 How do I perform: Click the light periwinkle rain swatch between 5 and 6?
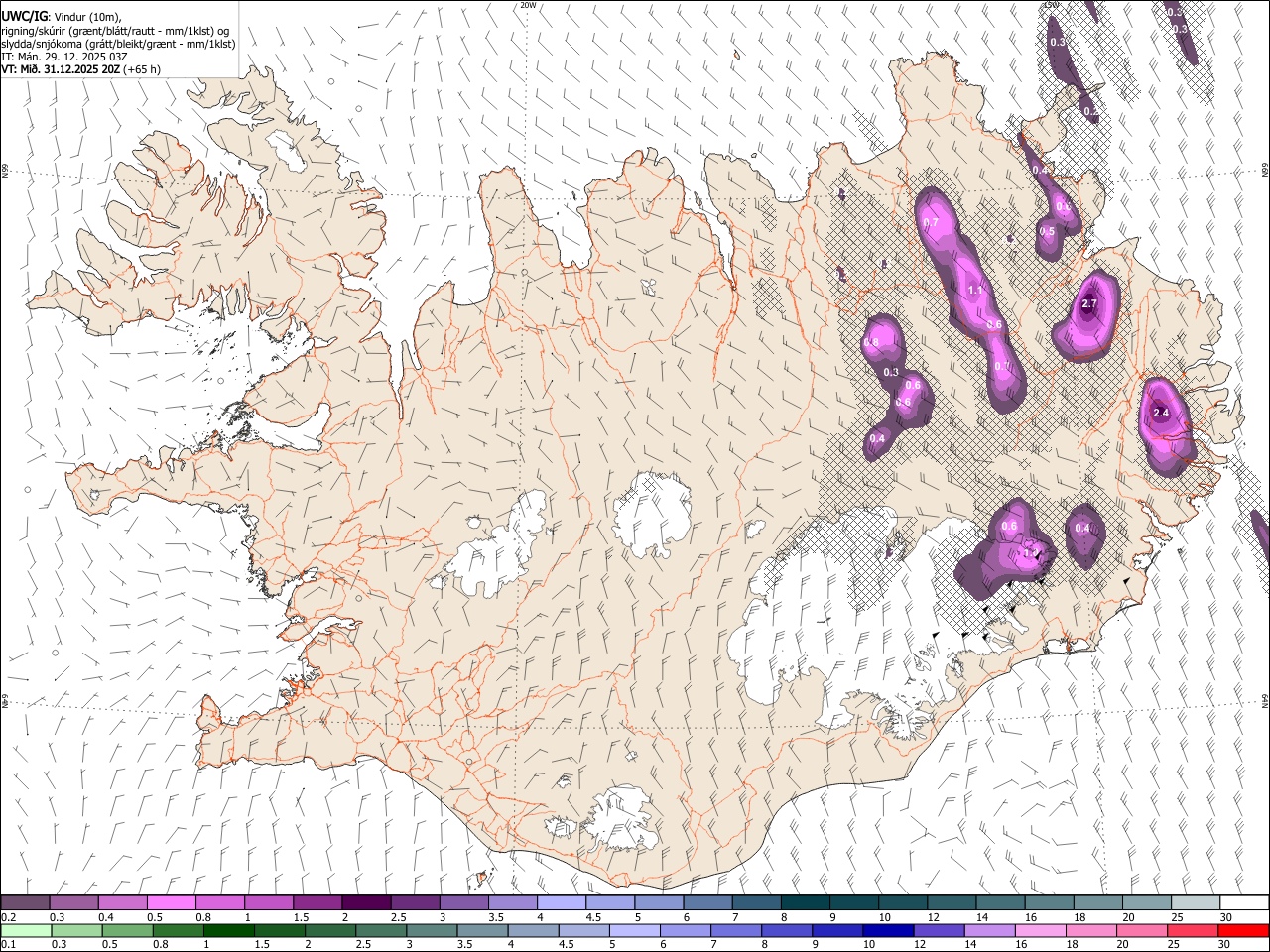[634, 930]
